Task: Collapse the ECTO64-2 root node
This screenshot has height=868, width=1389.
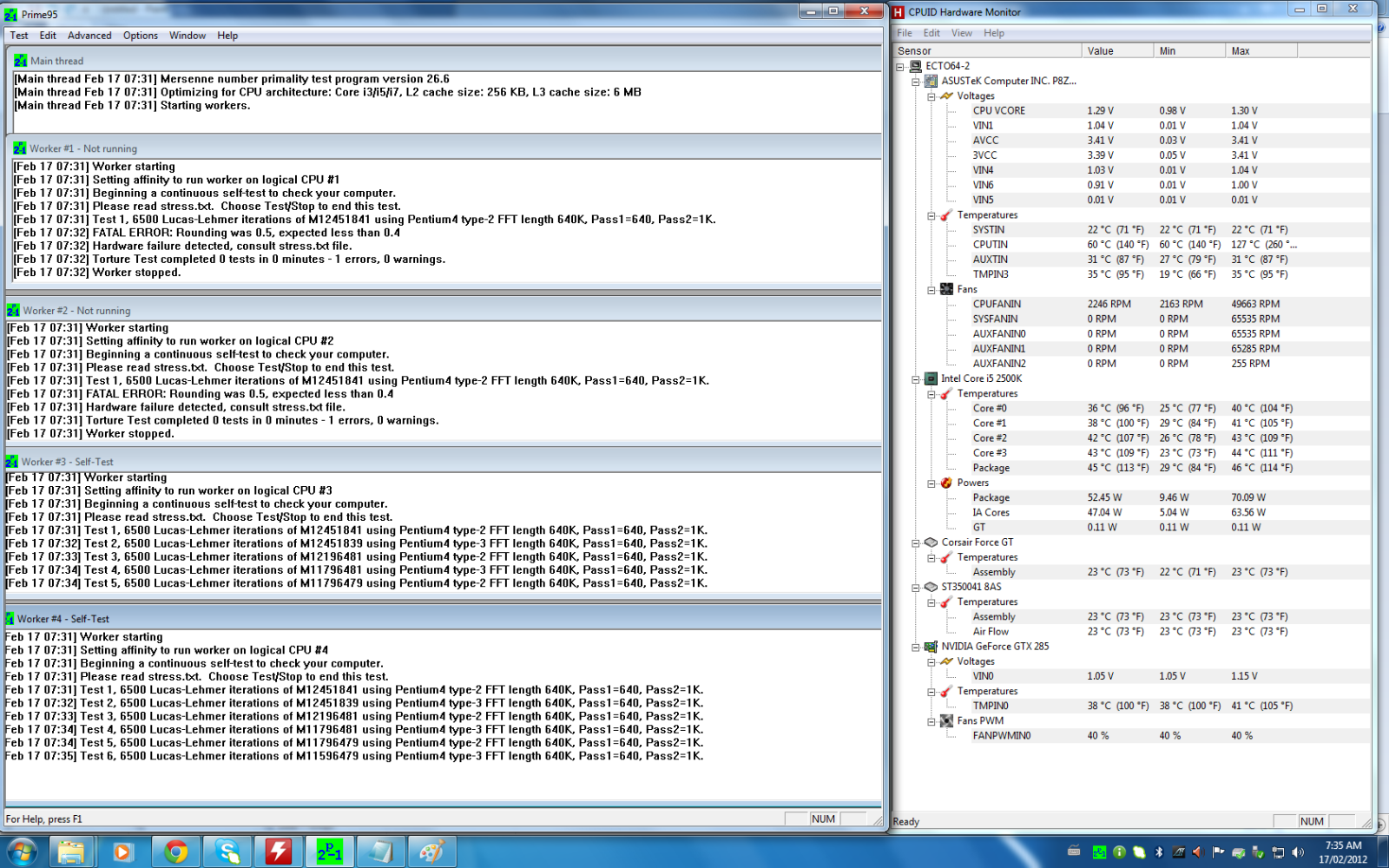Action: pyautogui.click(x=900, y=66)
